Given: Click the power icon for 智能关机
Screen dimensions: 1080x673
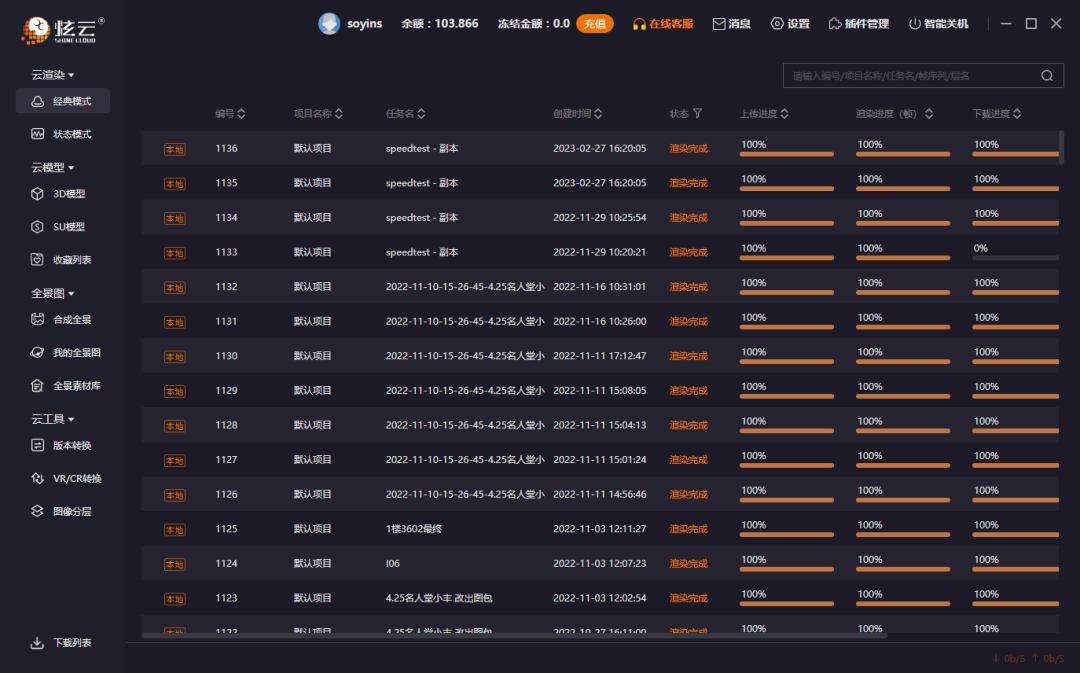Looking at the screenshot, I should (x=915, y=24).
